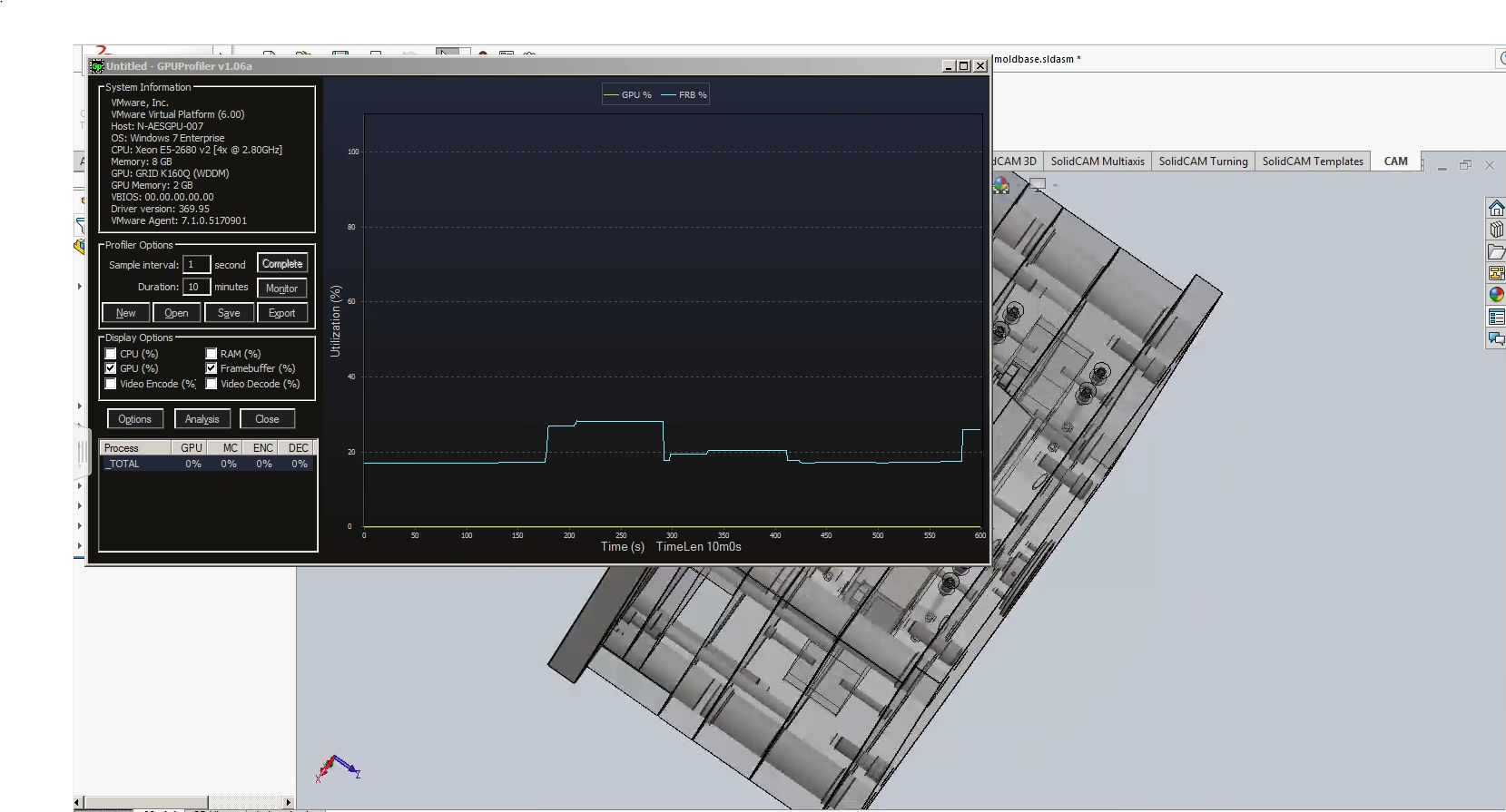1506x812 pixels.
Task: Click the Analysis button
Action: (x=202, y=419)
